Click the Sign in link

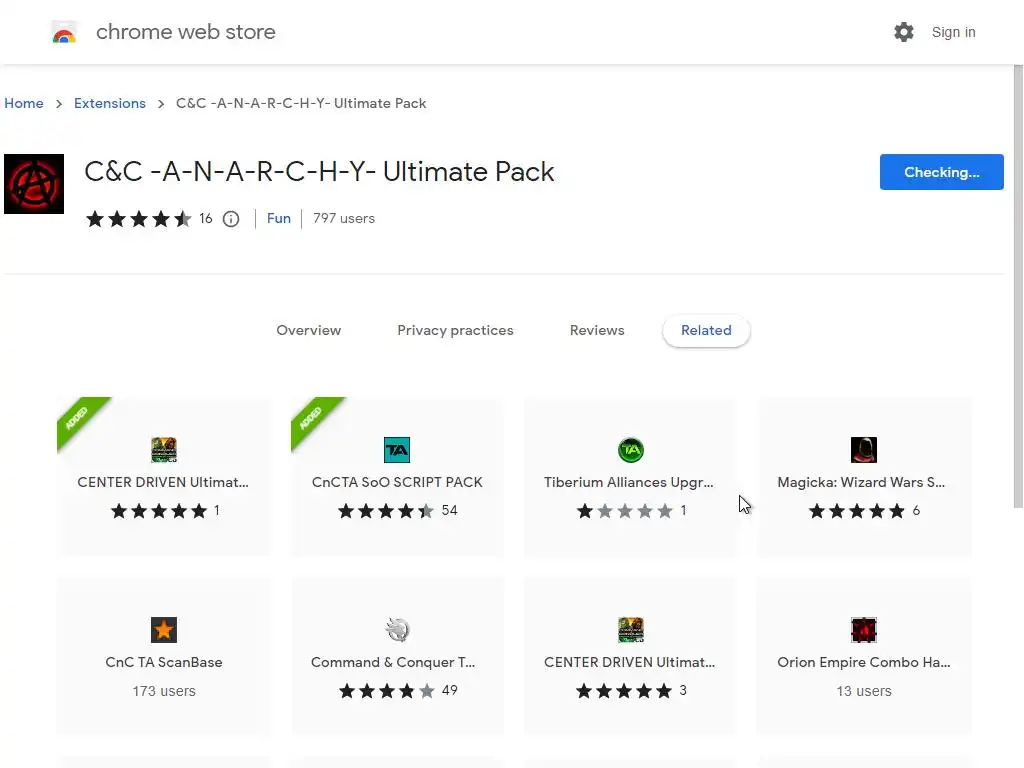click(953, 32)
